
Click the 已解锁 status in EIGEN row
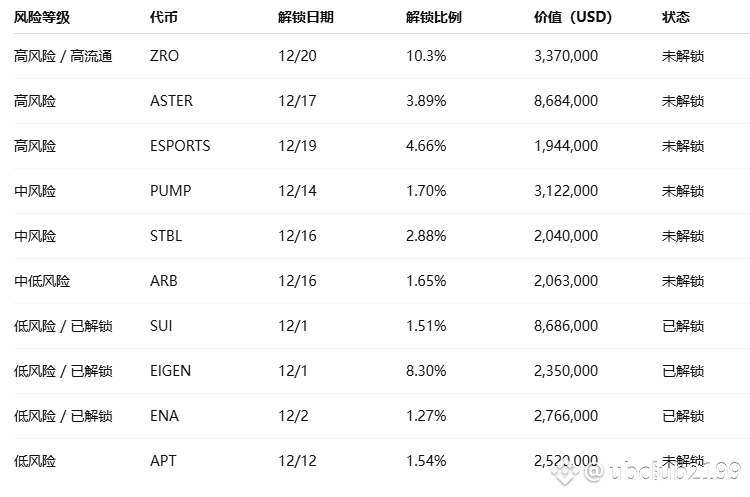point(683,371)
